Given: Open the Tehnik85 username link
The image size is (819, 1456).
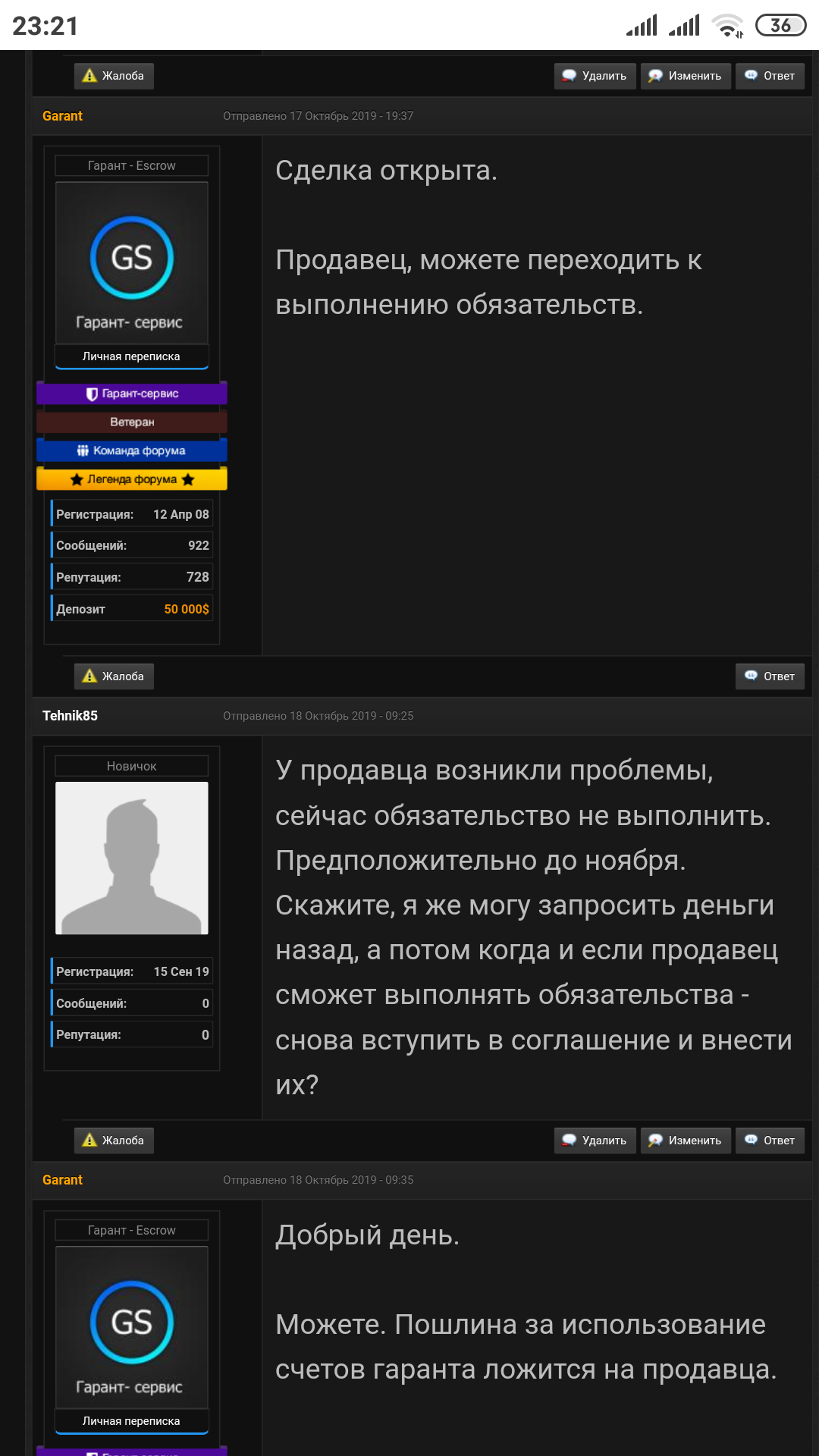Looking at the screenshot, I should [x=70, y=716].
